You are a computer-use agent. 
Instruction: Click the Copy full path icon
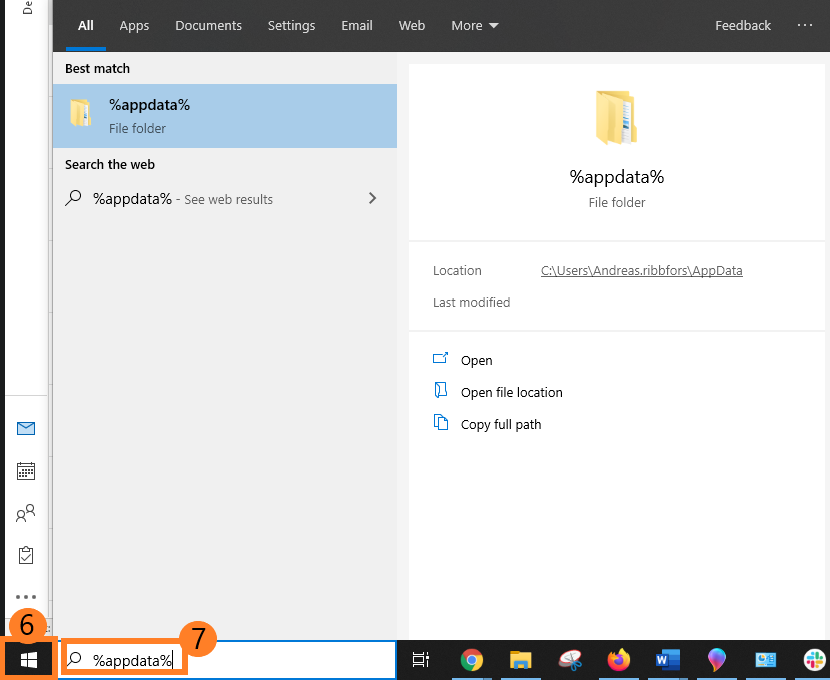point(440,422)
